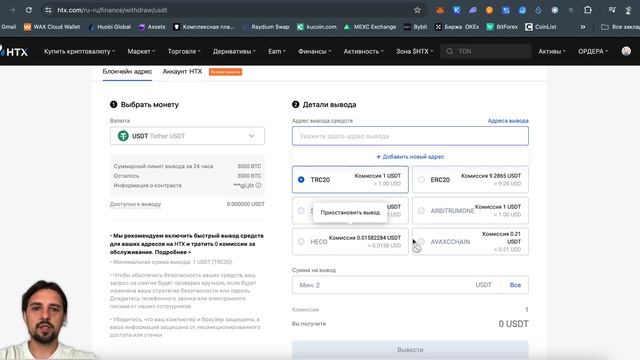The height and width of the screenshot is (360, 640).
Task: Open the Gmail bookmark
Action: click(x=8, y=27)
